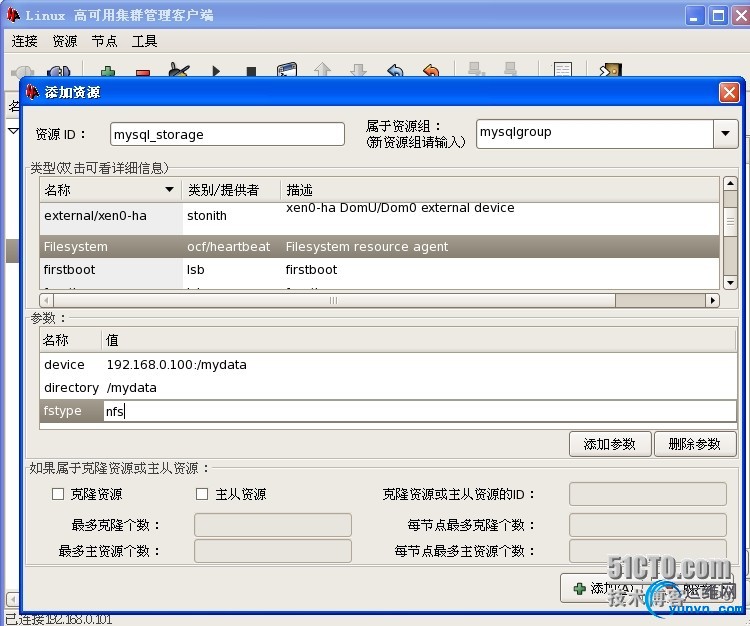Click the document page icon in main toolbar
Image resolution: width=750 pixels, height=626 pixels.
tap(563, 70)
